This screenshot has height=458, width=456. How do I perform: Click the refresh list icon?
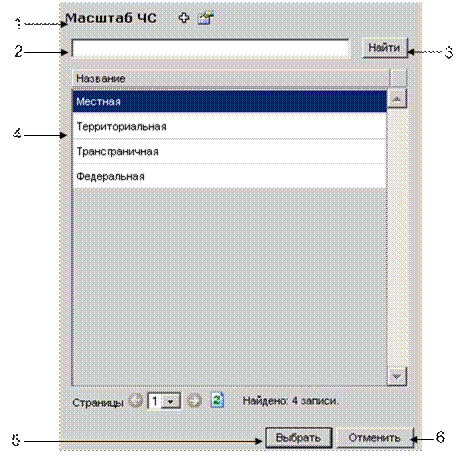[217, 400]
